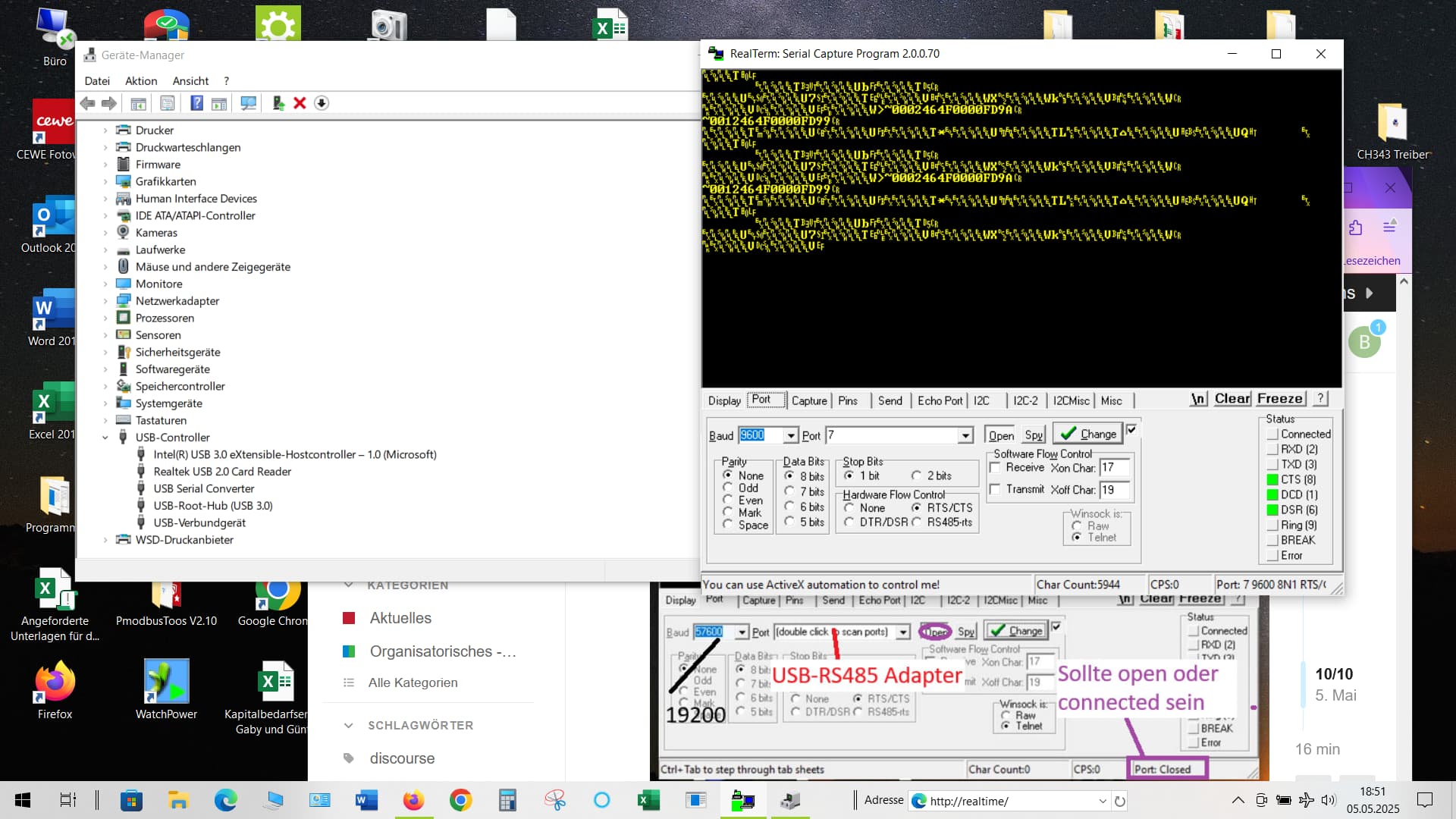
Task: Select RS485-rts hardware flow control
Action: click(917, 522)
